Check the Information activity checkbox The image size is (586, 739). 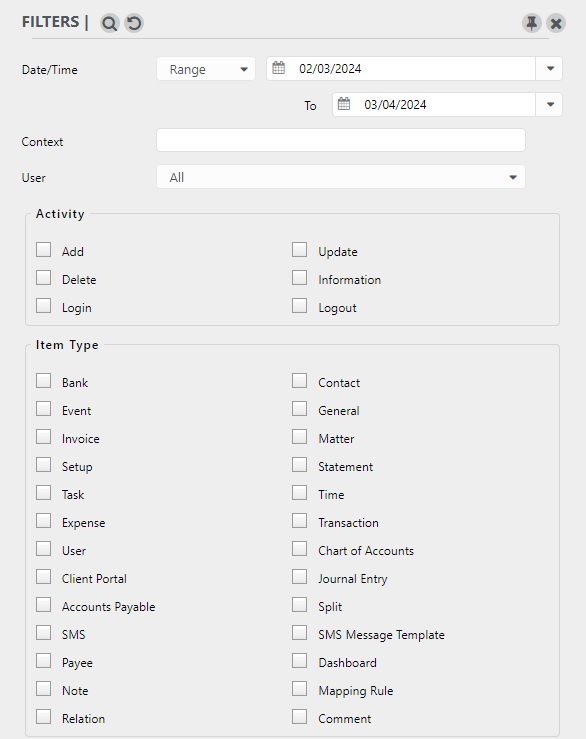(x=299, y=278)
